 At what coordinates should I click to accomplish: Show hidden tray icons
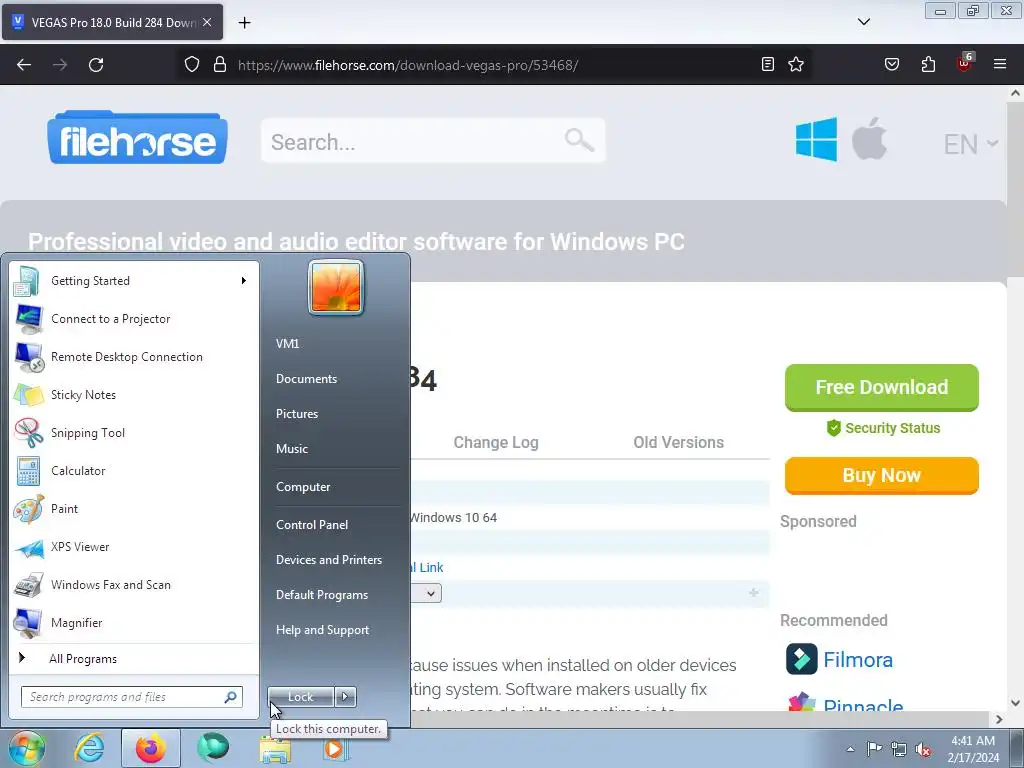(x=850, y=749)
